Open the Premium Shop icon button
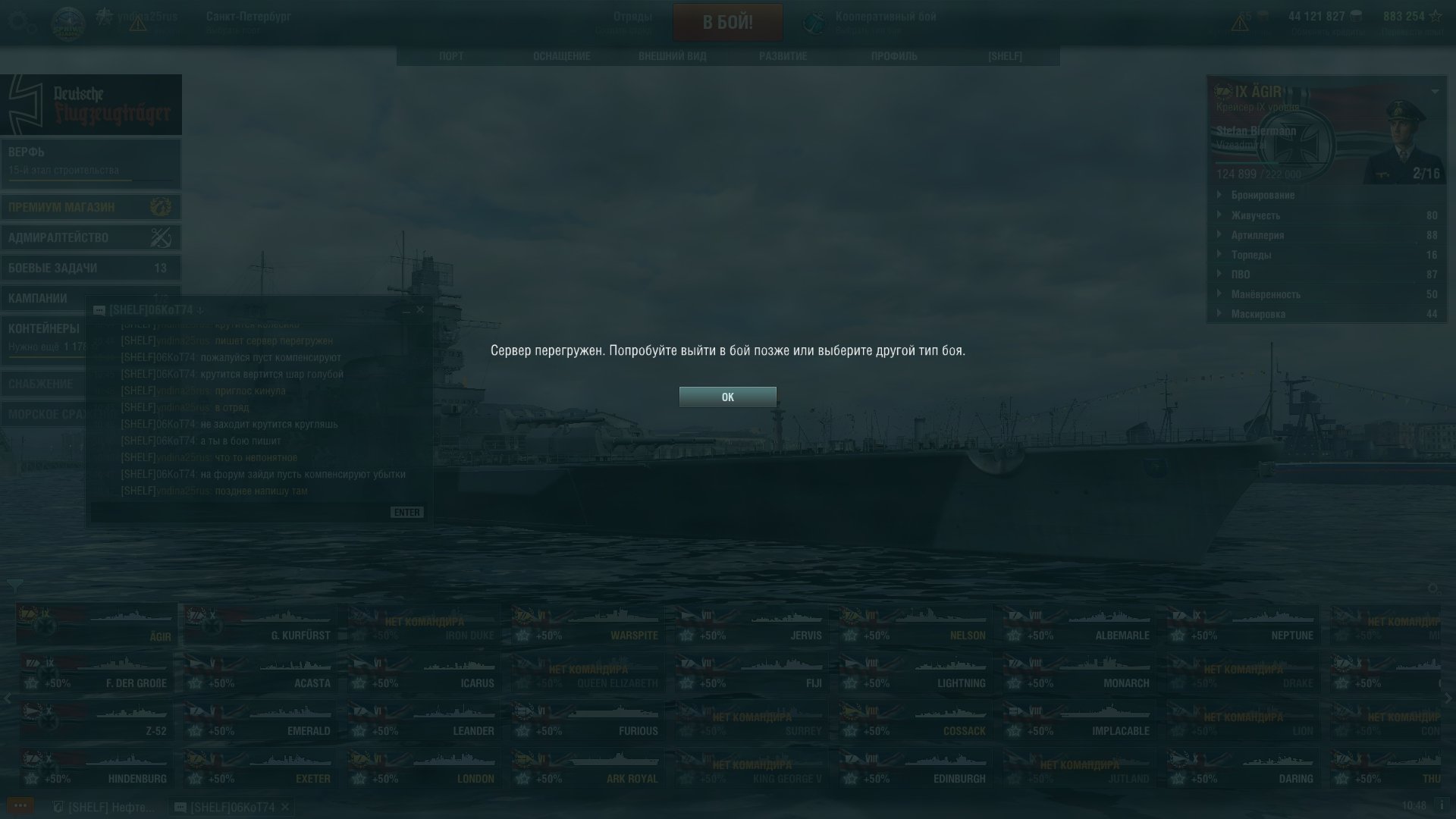Viewport: 1456px width, 819px height. click(161, 206)
